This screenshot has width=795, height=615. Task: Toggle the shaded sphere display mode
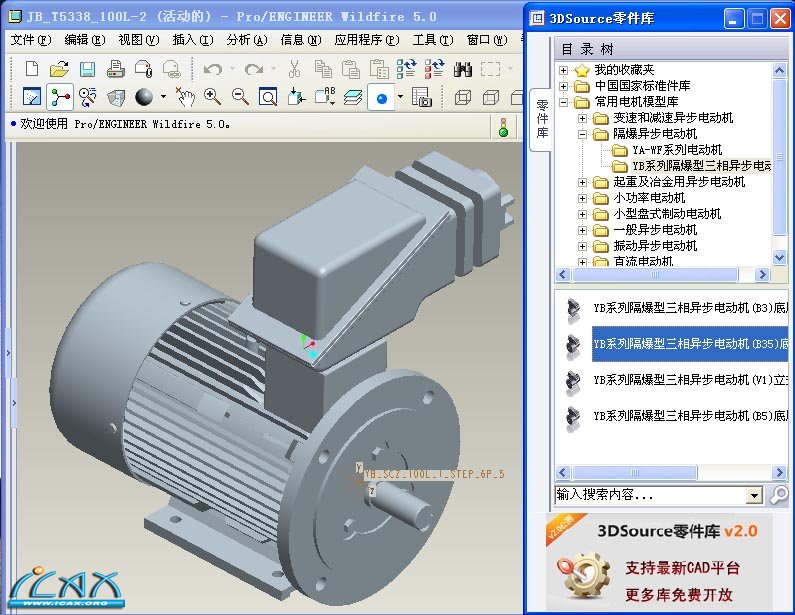pos(143,97)
